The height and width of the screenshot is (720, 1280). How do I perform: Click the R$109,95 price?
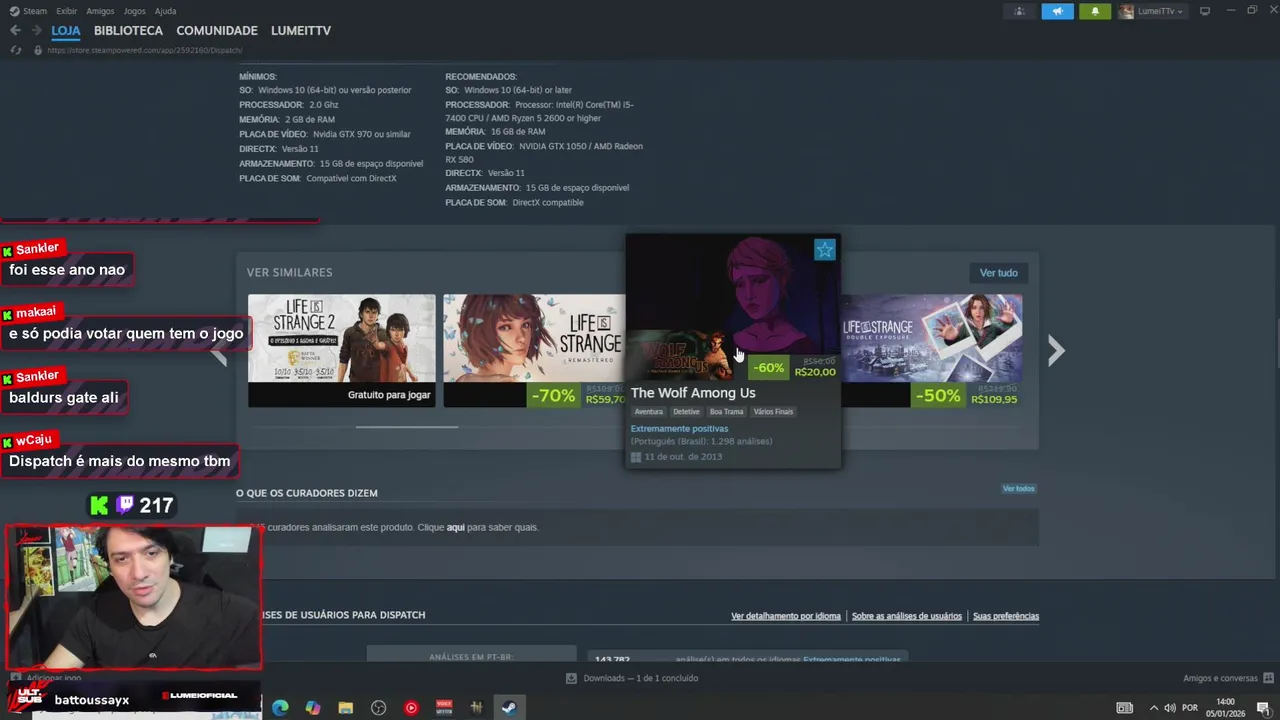point(992,400)
